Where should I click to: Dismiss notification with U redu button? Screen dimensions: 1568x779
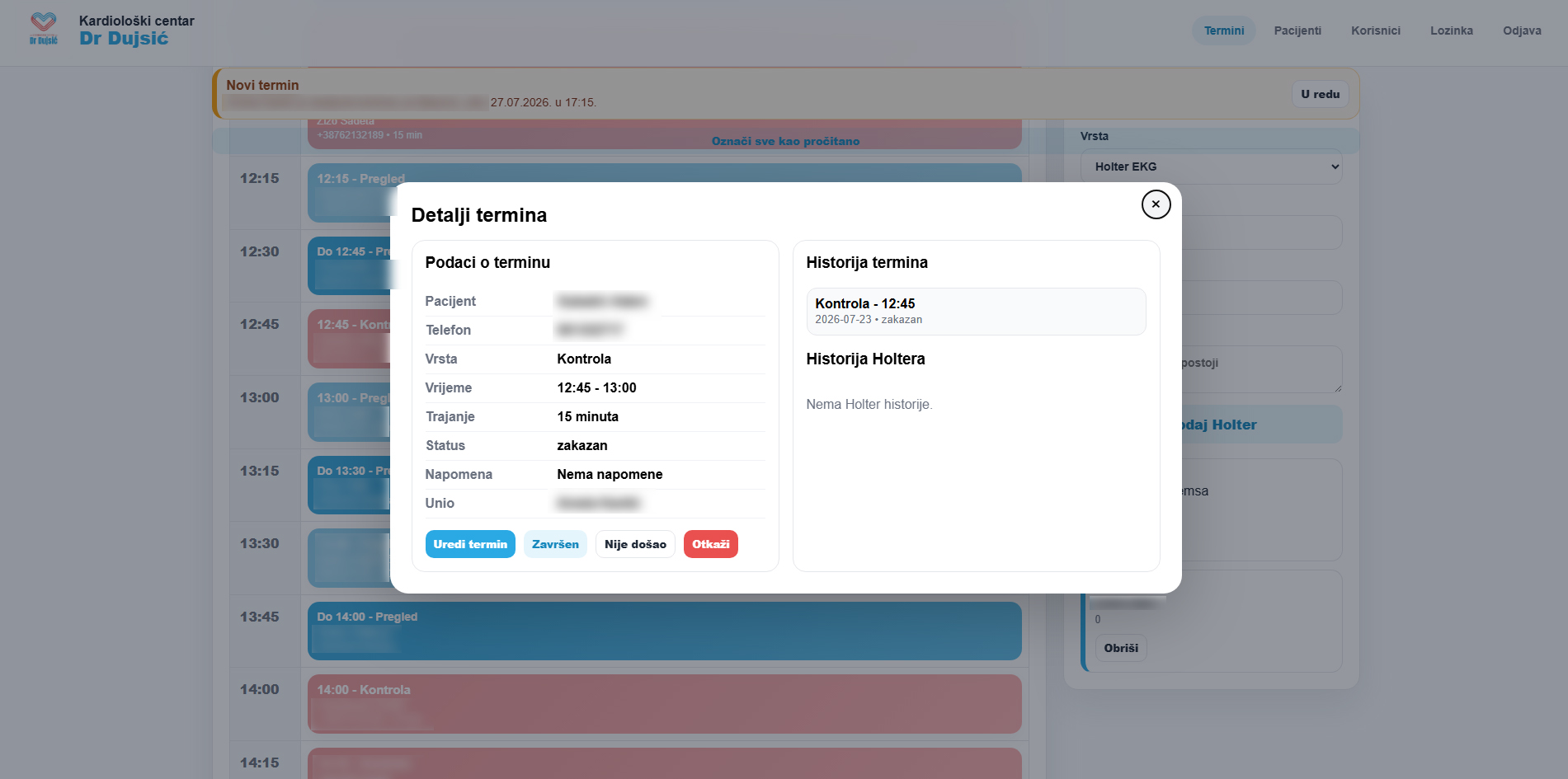coord(1320,94)
